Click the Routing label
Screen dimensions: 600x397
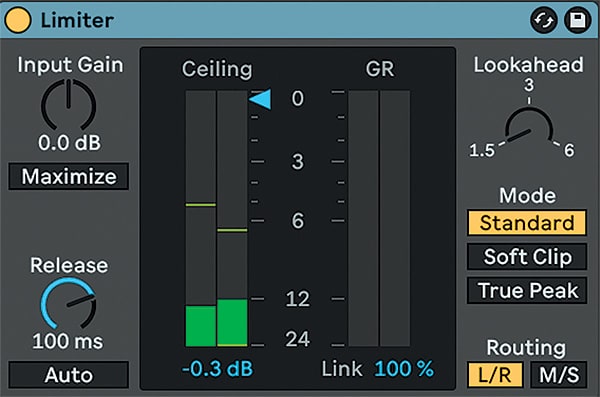point(526,348)
